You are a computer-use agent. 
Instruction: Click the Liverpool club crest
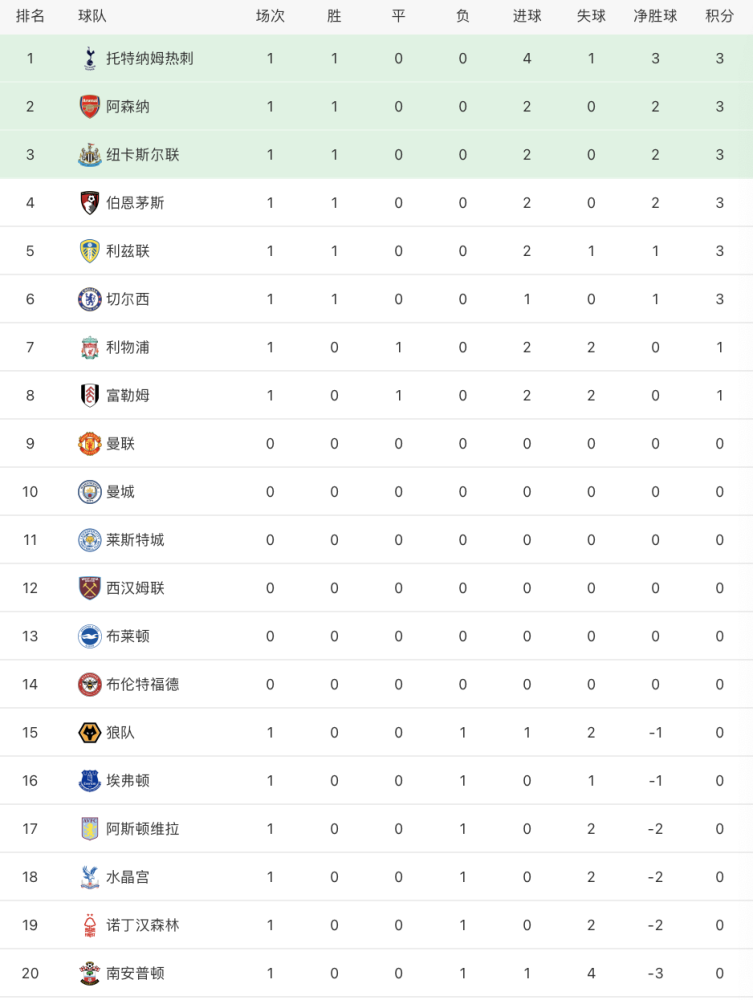pos(90,347)
